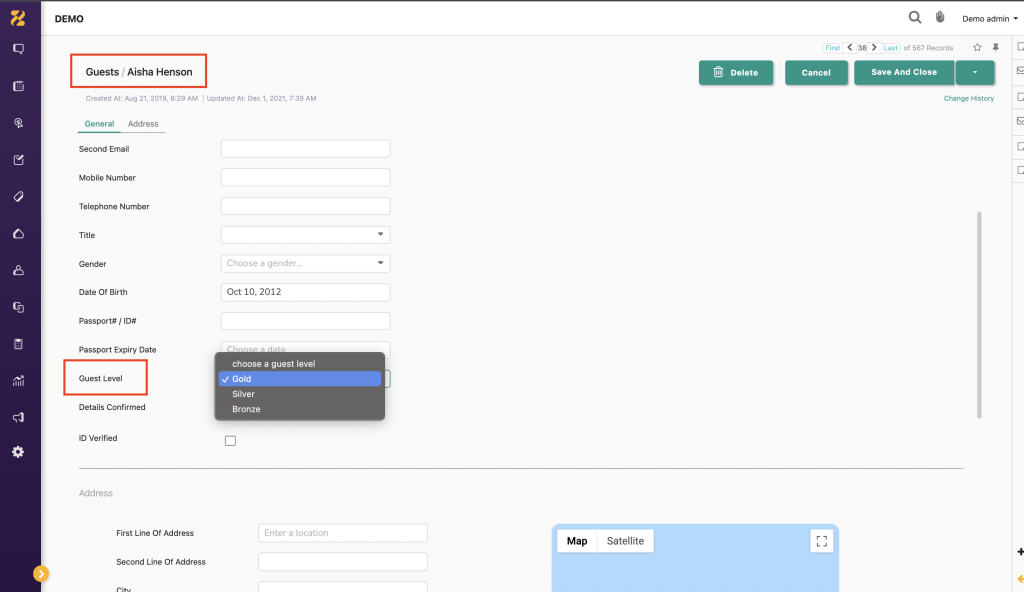Click the Date Of Birth field
Viewport: 1024px width, 592px height.
306,292
